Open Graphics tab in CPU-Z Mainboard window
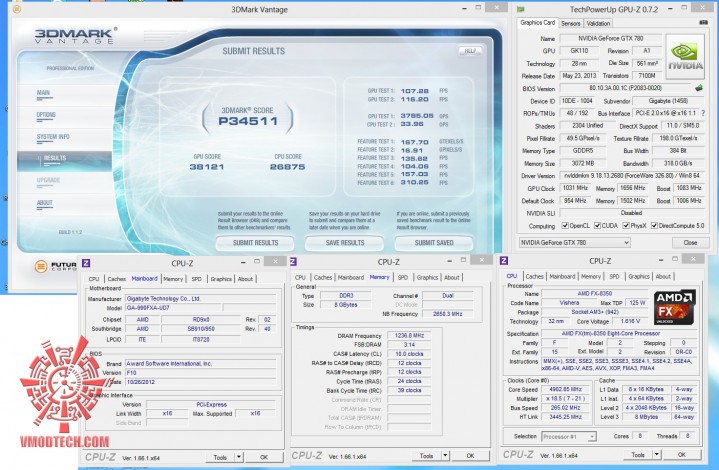 pyautogui.click(x=221, y=279)
